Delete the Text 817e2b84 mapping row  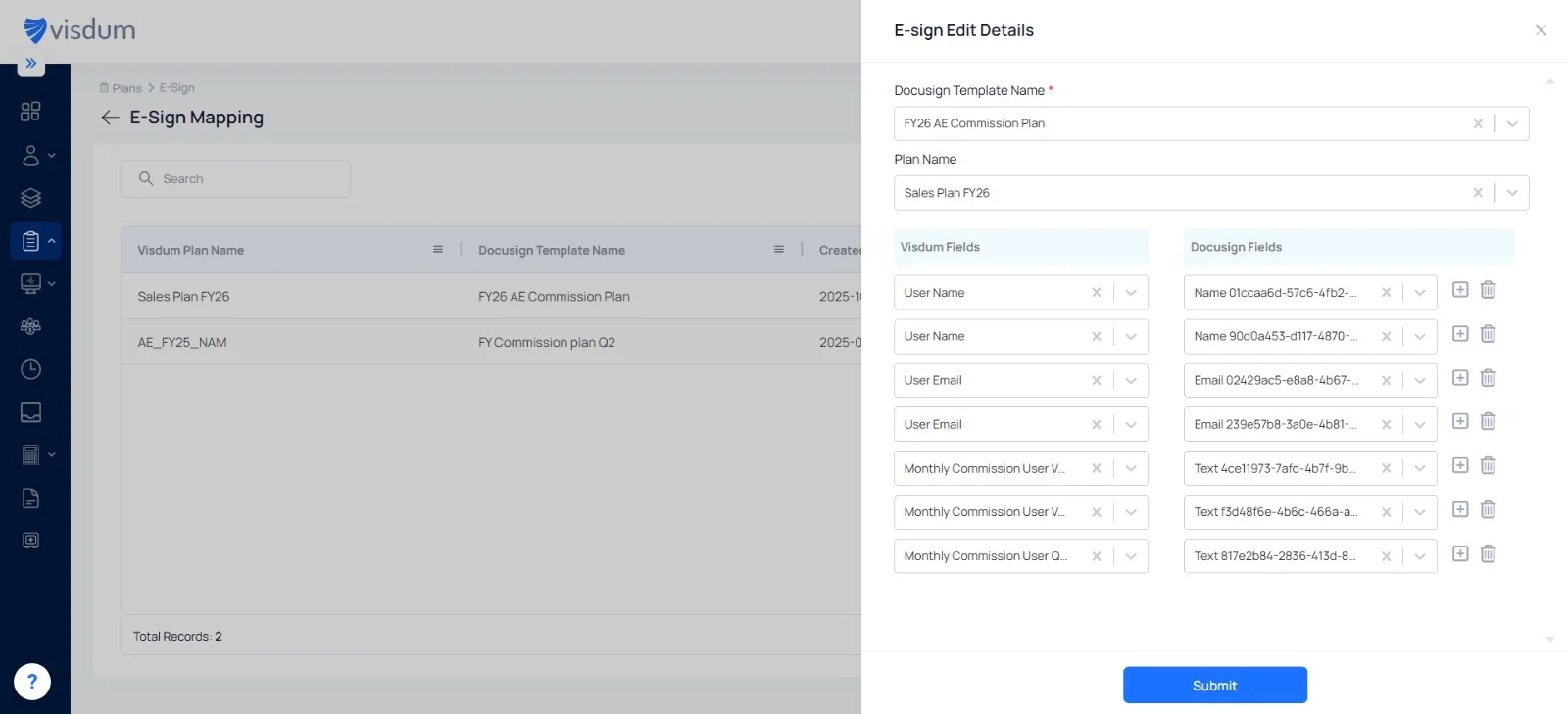coord(1488,554)
